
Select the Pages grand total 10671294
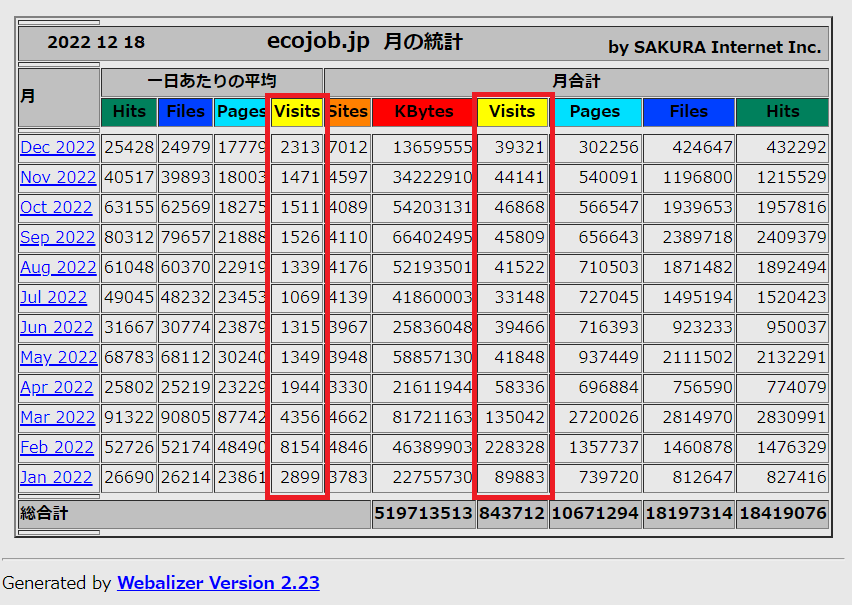[x=595, y=514]
